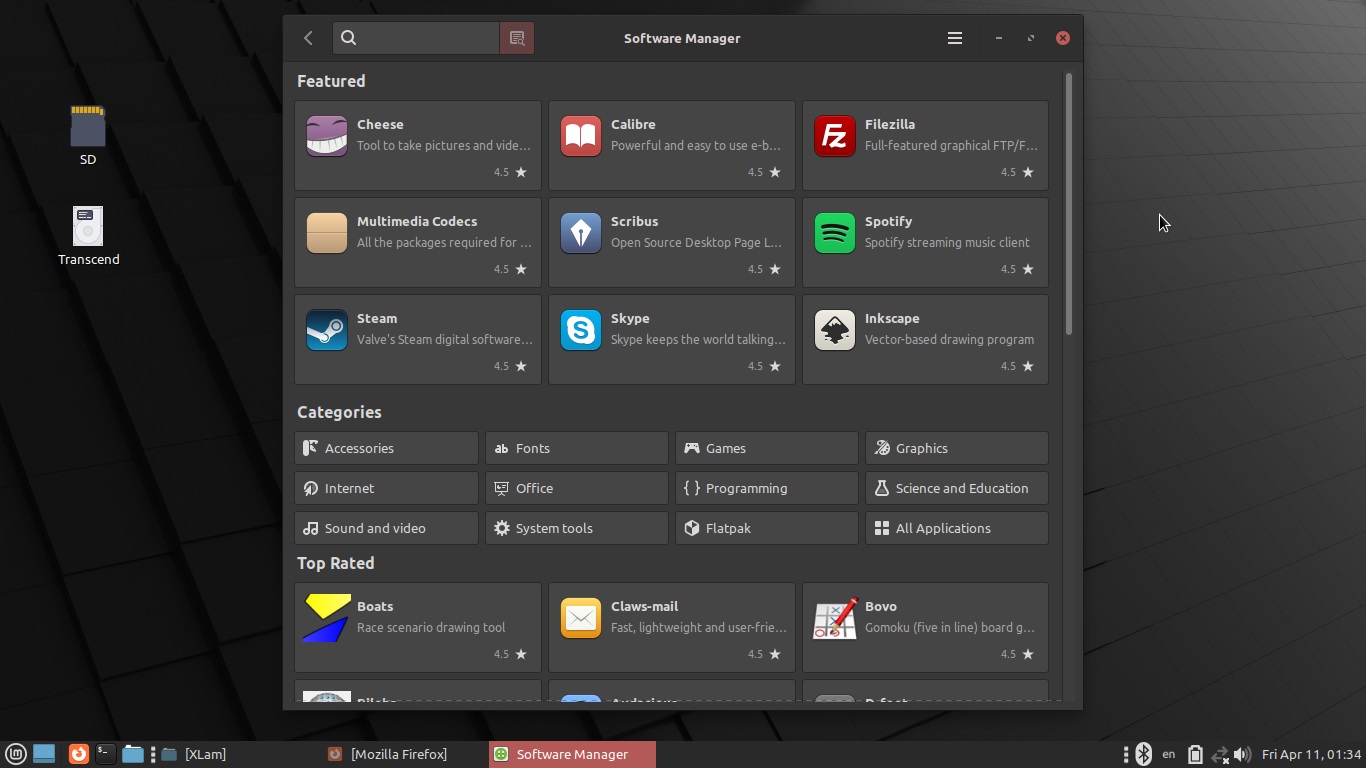1366x768 pixels.
Task: Open the clock showing Fri Apr 11
Action: tap(1311, 754)
